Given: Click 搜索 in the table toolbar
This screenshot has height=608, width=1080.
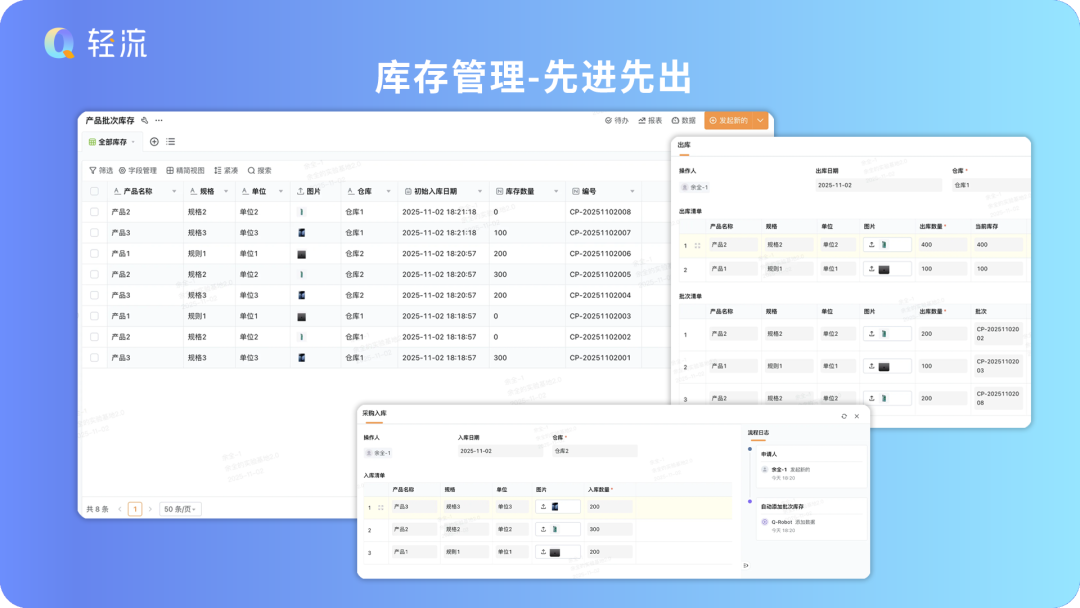Looking at the screenshot, I should [260, 171].
